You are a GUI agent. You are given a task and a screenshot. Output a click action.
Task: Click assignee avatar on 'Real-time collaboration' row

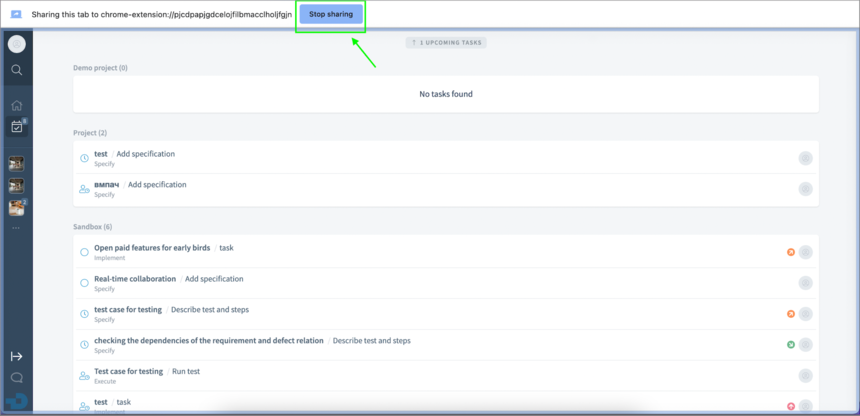pos(806,283)
